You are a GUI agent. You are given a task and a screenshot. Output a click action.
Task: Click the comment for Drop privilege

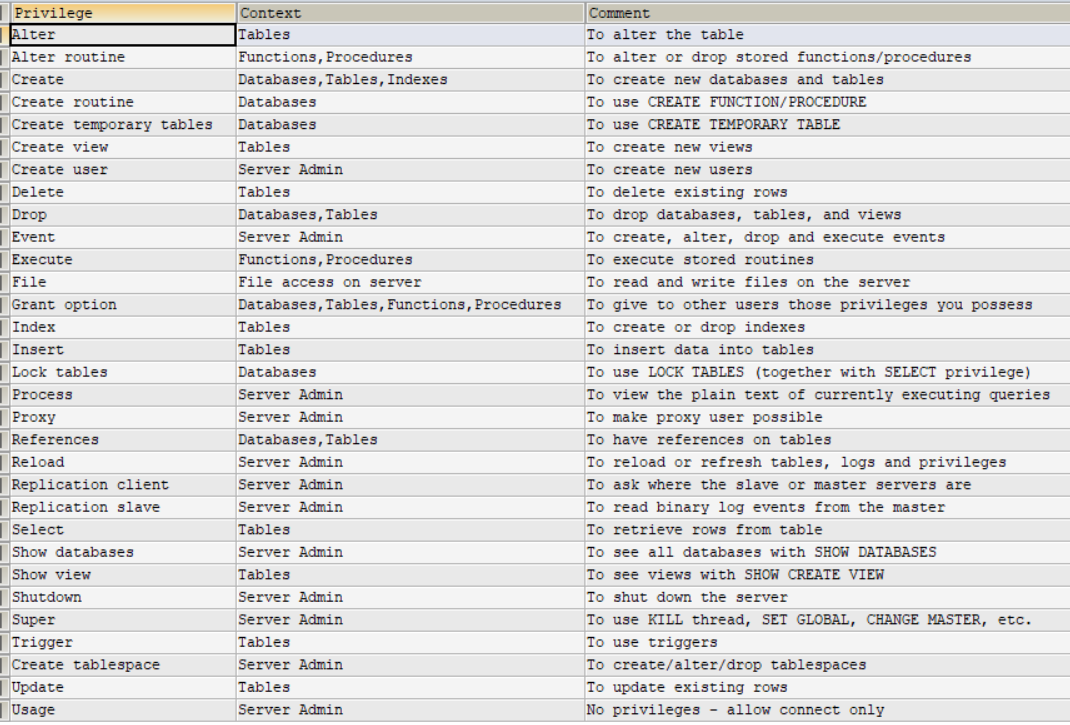click(x=744, y=215)
